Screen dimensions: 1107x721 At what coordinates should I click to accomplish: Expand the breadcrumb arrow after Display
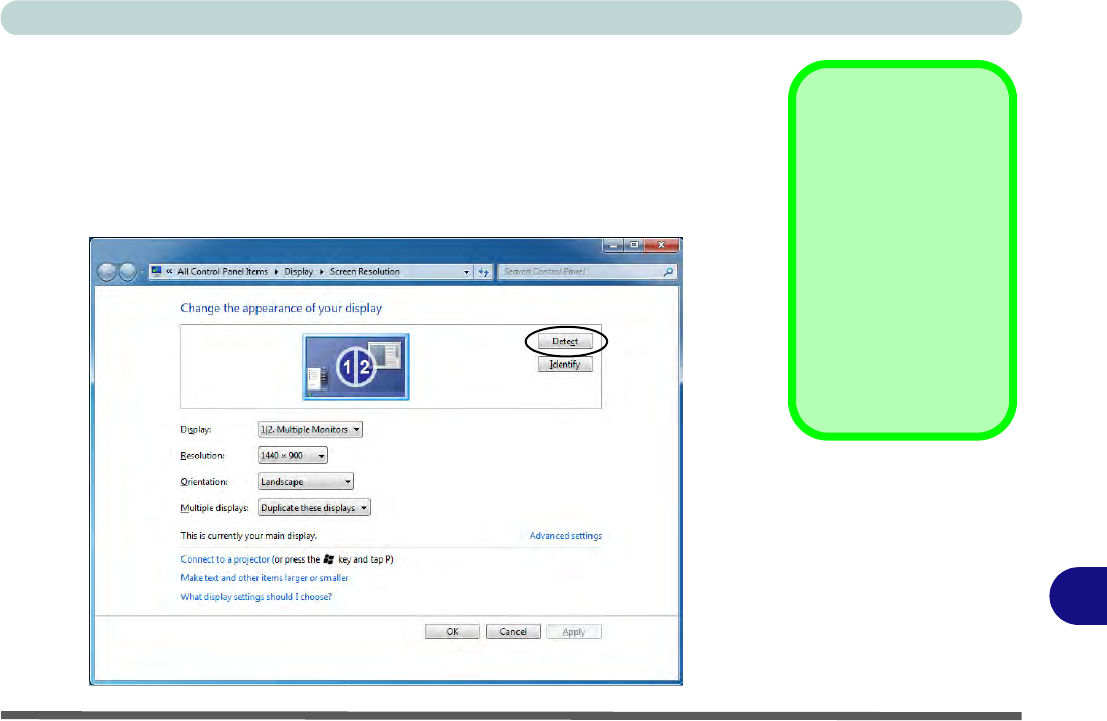pyautogui.click(x=321, y=272)
